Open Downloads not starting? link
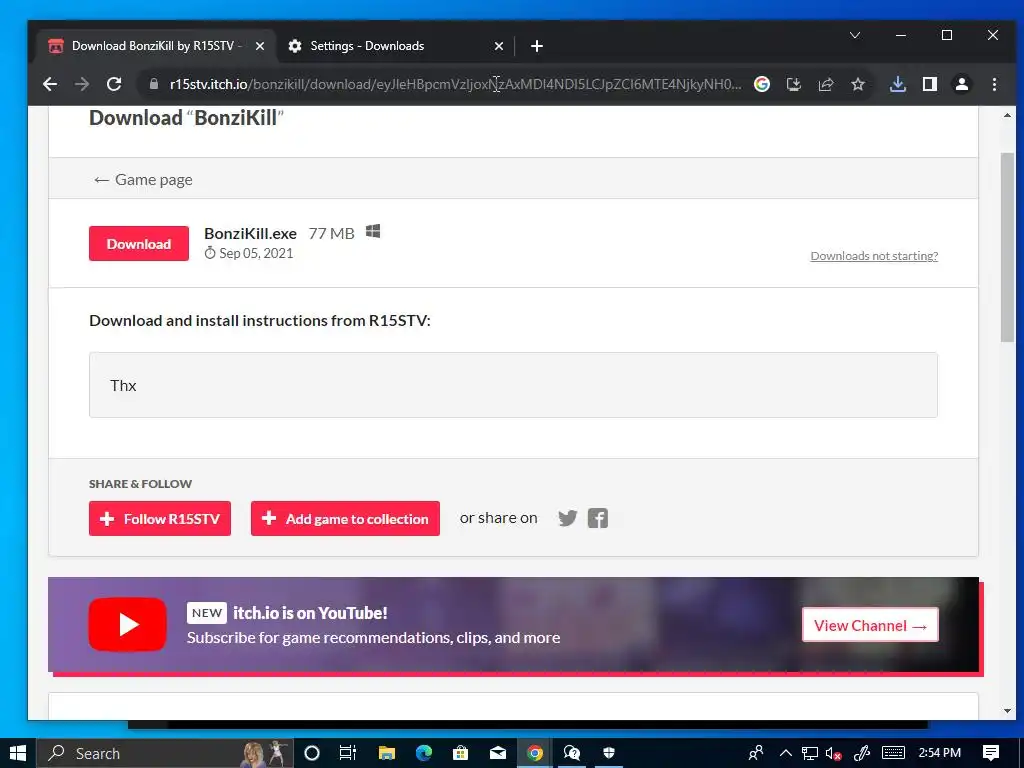Image resolution: width=1024 pixels, height=768 pixels. [874, 256]
